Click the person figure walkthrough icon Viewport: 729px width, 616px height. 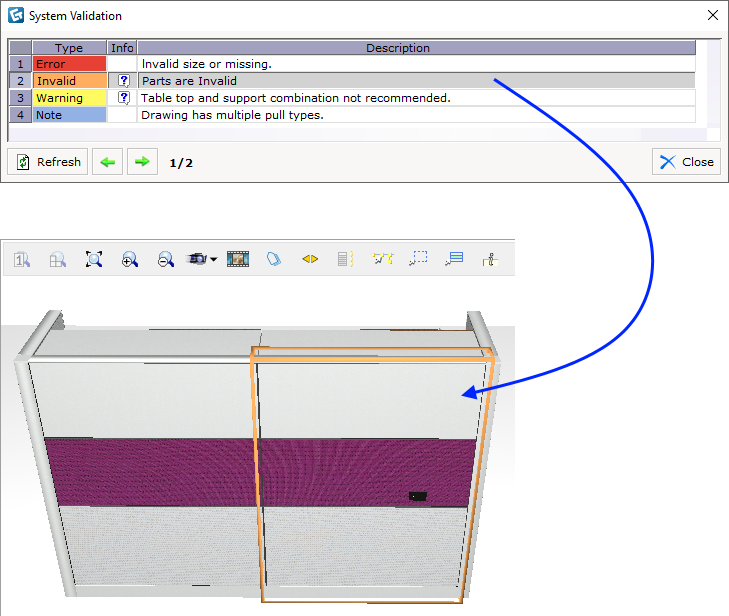pyautogui.click(x=490, y=259)
